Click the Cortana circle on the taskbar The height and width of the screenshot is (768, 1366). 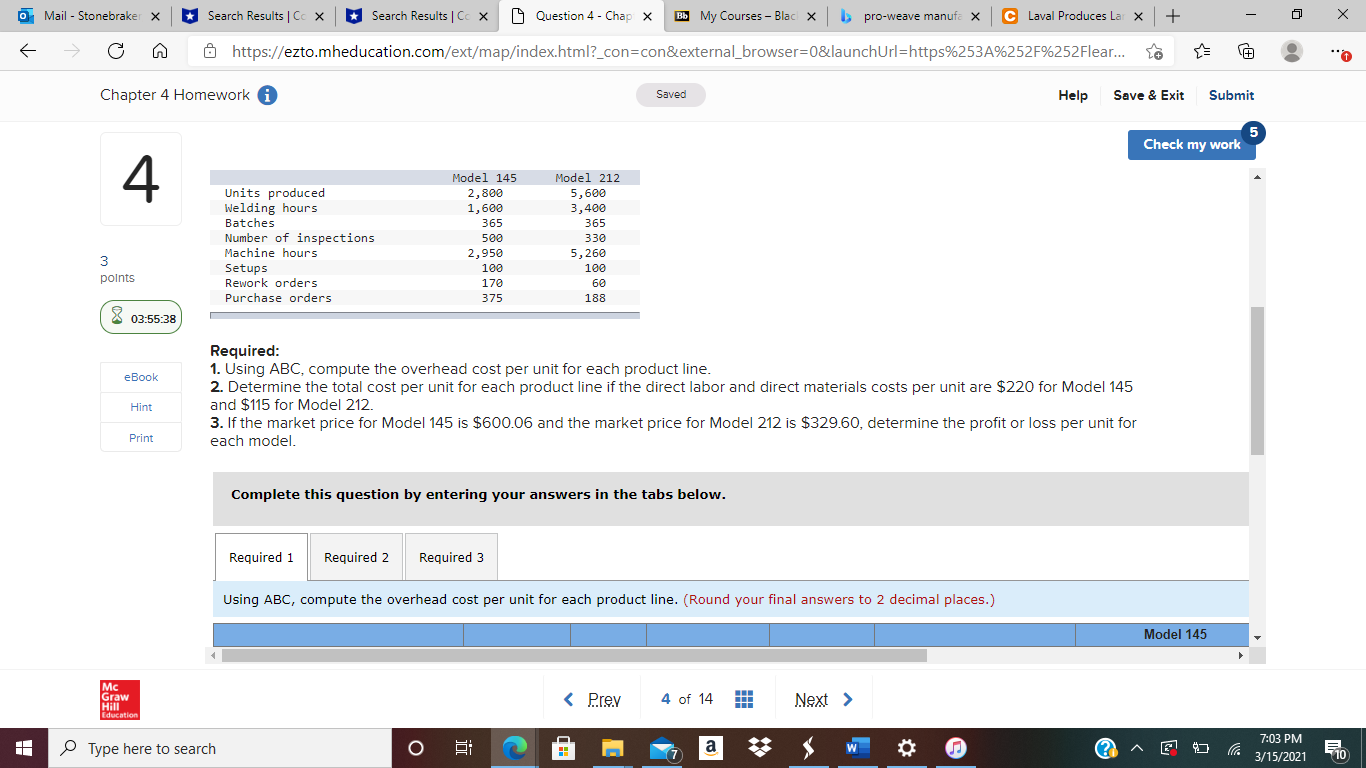[418, 748]
